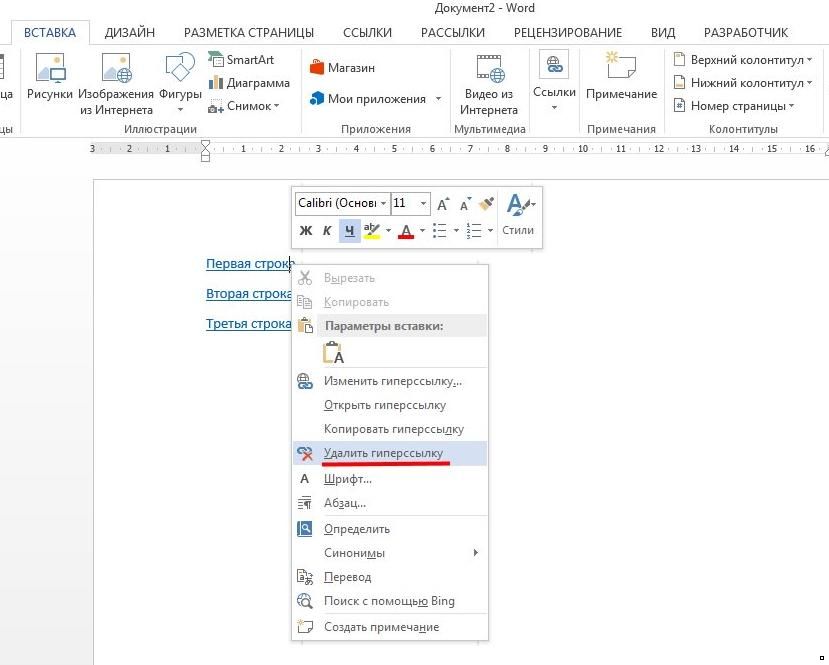Insert Изображения из Интернета online pictures
The height and width of the screenshot is (665, 829).
(116, 84)
